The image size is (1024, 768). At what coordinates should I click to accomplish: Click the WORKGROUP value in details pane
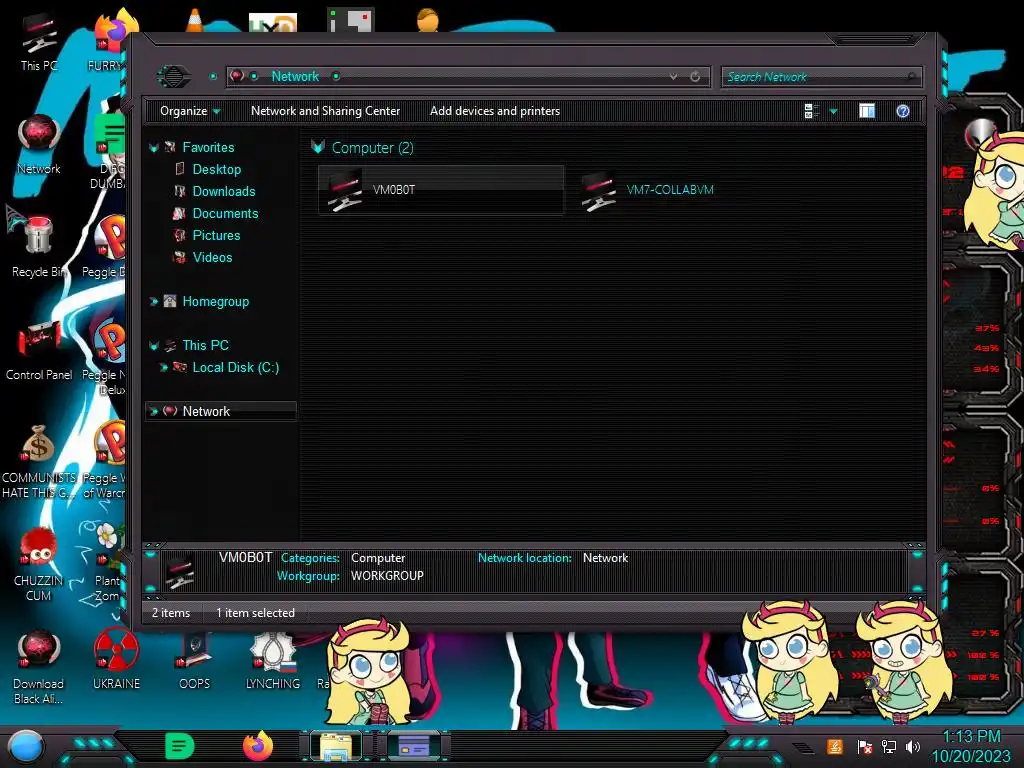tap(387, 576)
